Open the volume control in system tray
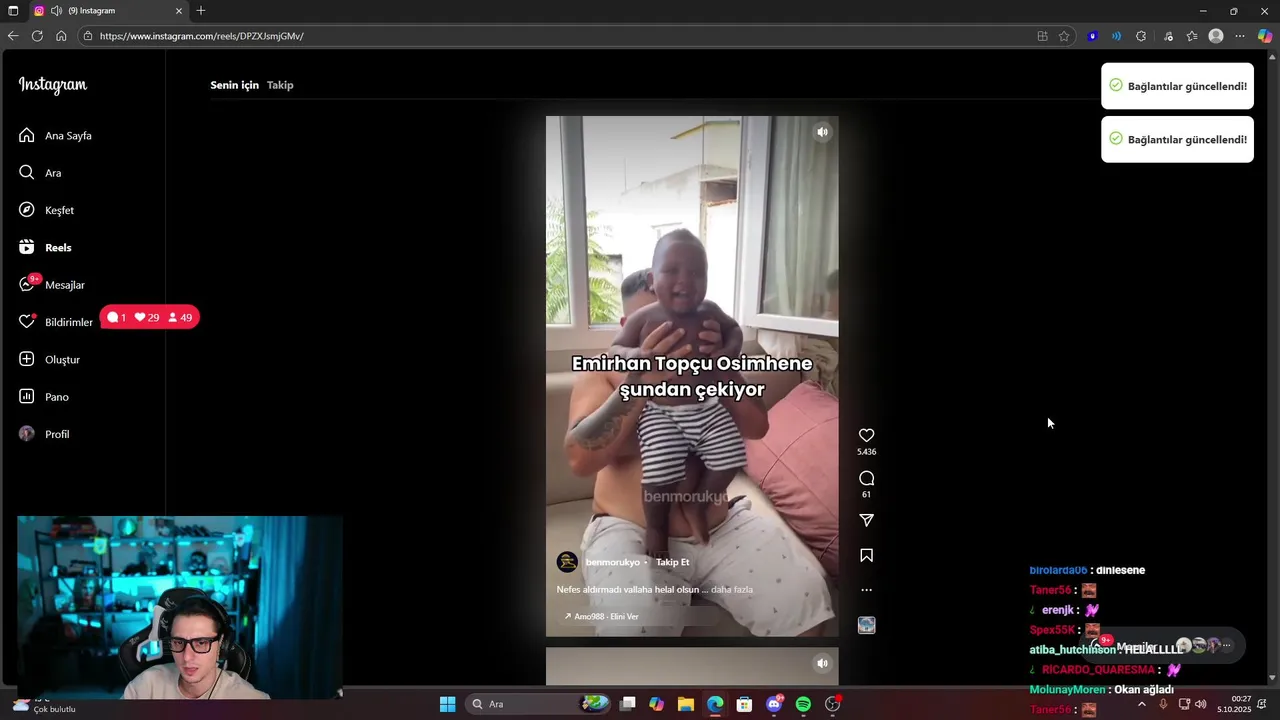Viewport: 1280px width, 720px height. coord(1201,704)
